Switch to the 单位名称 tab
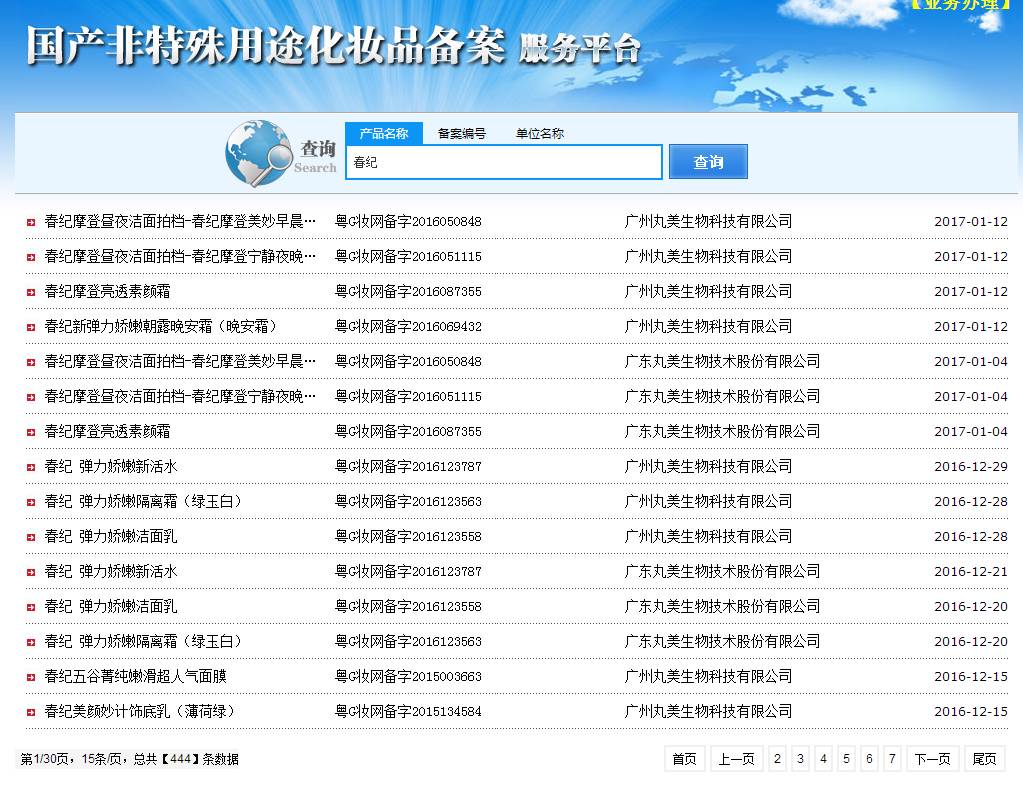The width and height of the screenshot is (1023, 785). tap(540, 133)
